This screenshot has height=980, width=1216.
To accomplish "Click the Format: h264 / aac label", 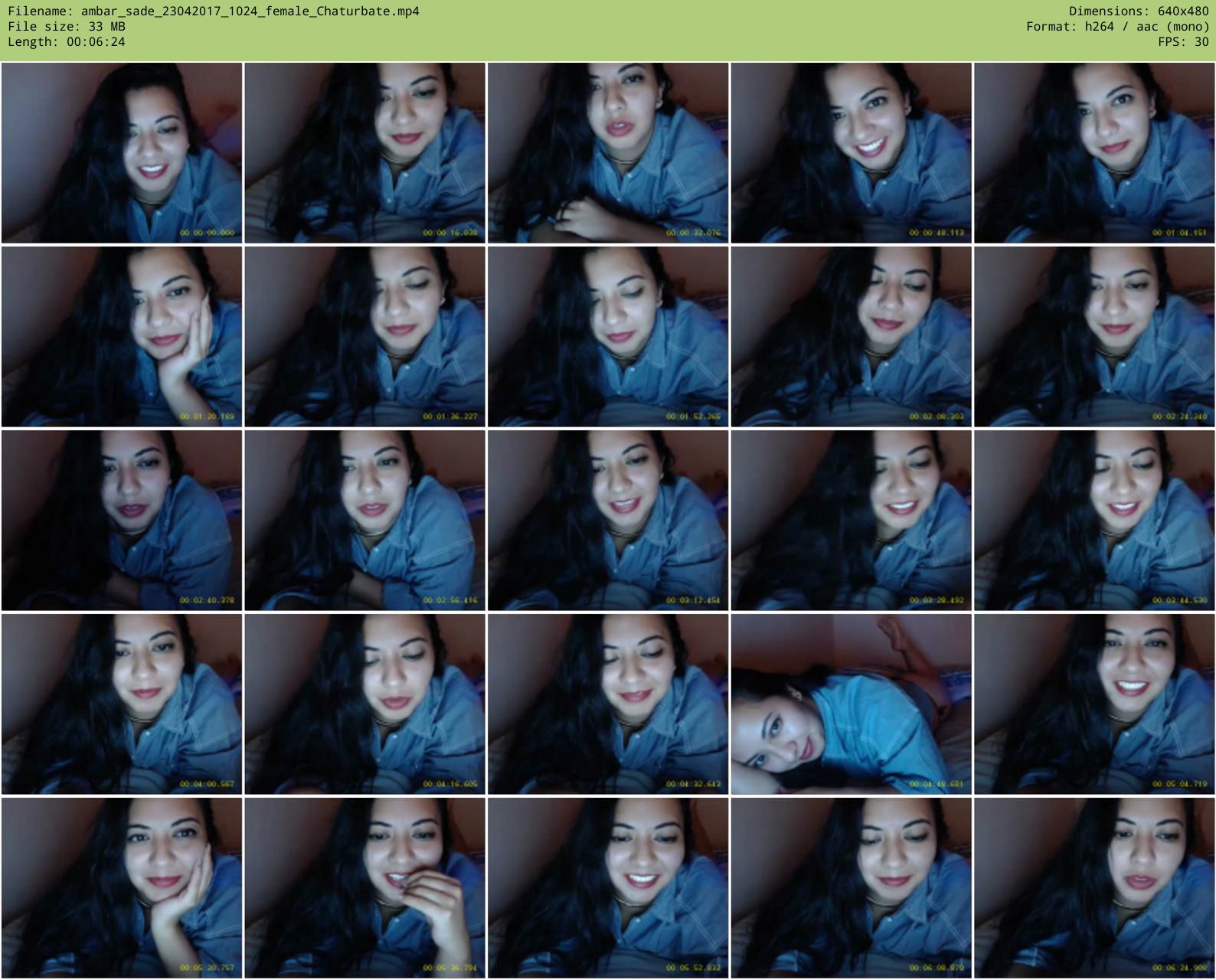I will pyautogui.click(x=1117, y=27).
